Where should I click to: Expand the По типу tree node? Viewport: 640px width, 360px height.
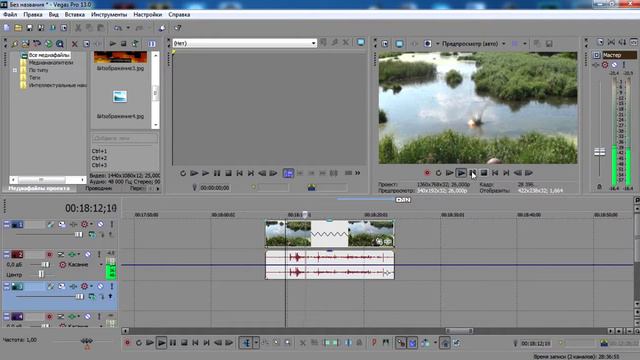point(15,70)
